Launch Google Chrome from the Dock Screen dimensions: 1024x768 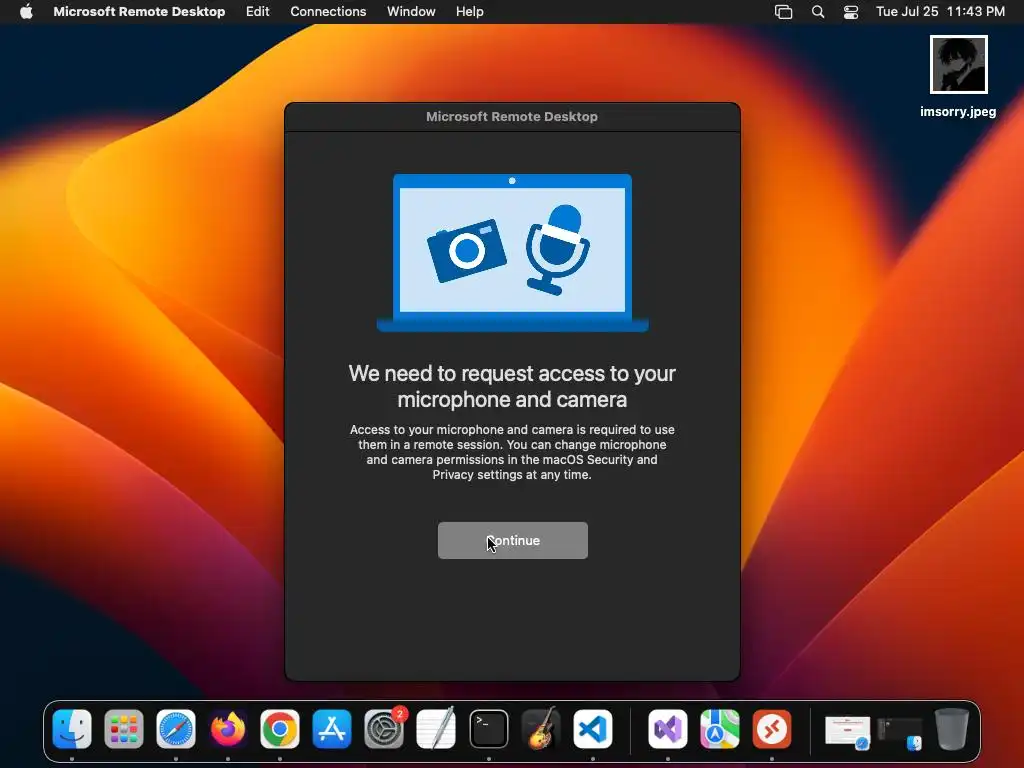coord(280,728)
